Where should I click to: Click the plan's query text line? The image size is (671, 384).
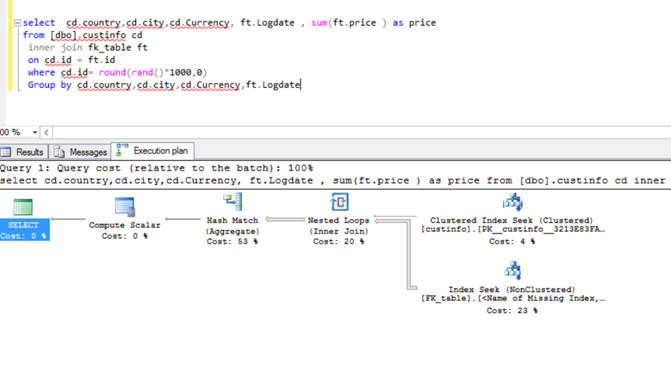(333, 181)
